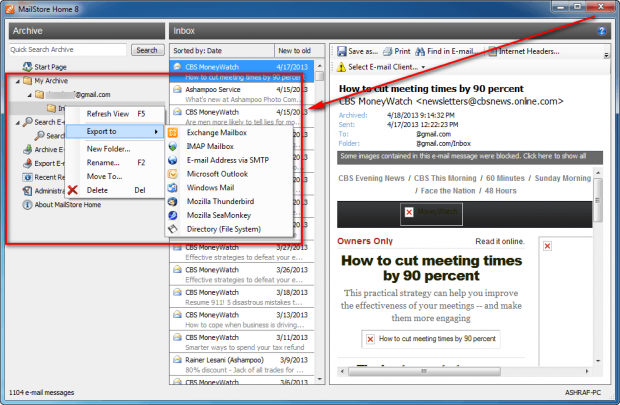The image size is (620, 405).
Task: Click the Mozilla SeaMonkey icon
Action: (173, 216)
